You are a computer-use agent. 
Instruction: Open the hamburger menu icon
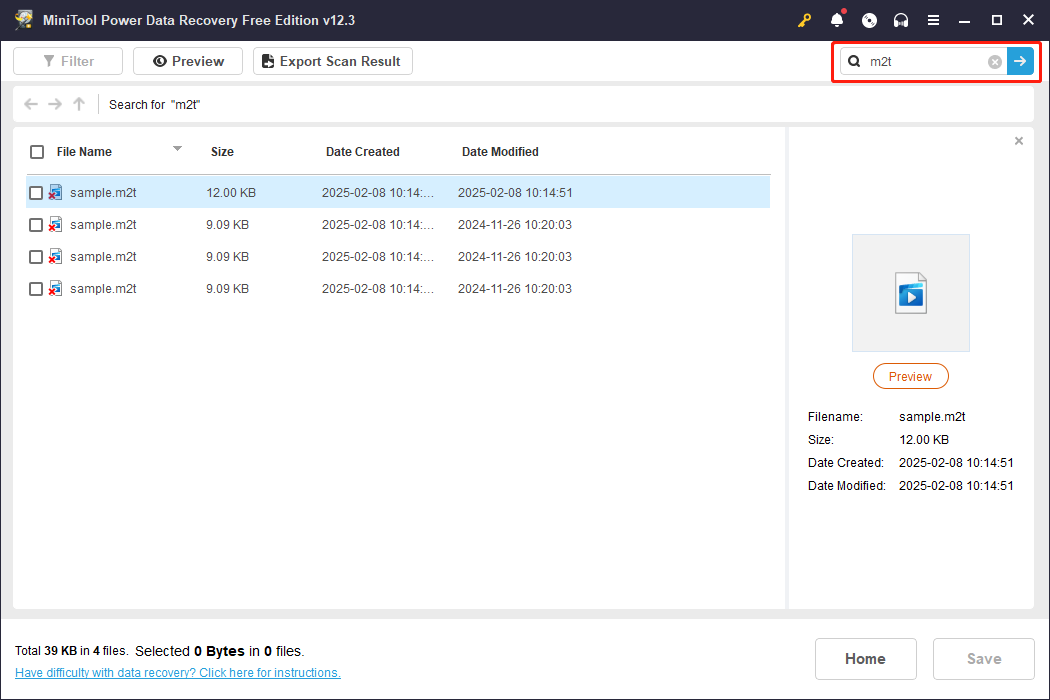[933, 20]
